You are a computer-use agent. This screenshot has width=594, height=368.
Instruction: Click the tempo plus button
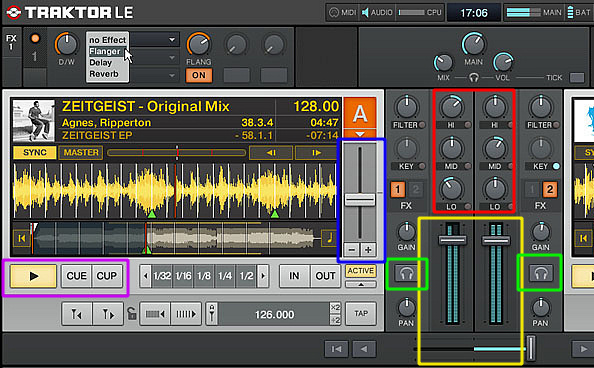[368, 249]
